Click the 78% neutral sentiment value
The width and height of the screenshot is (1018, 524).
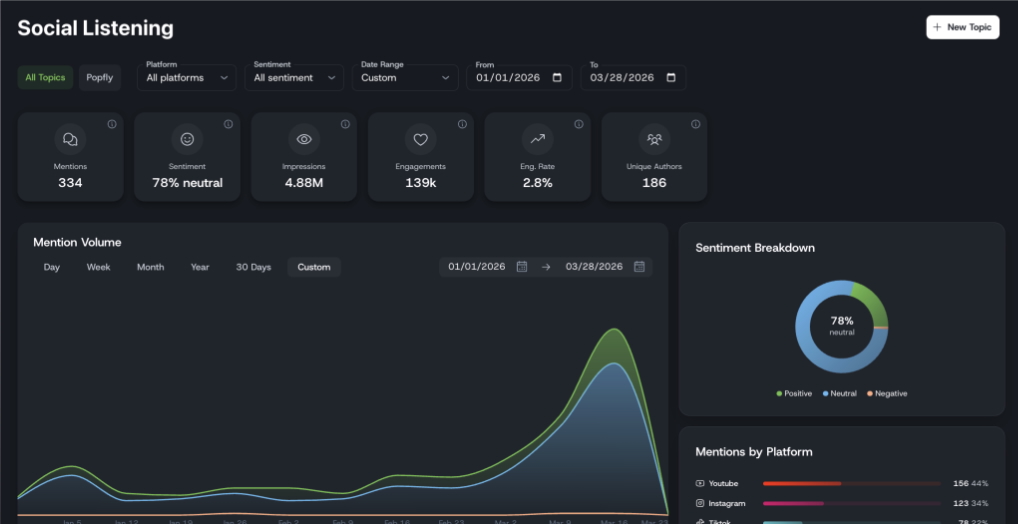point(187,182)
